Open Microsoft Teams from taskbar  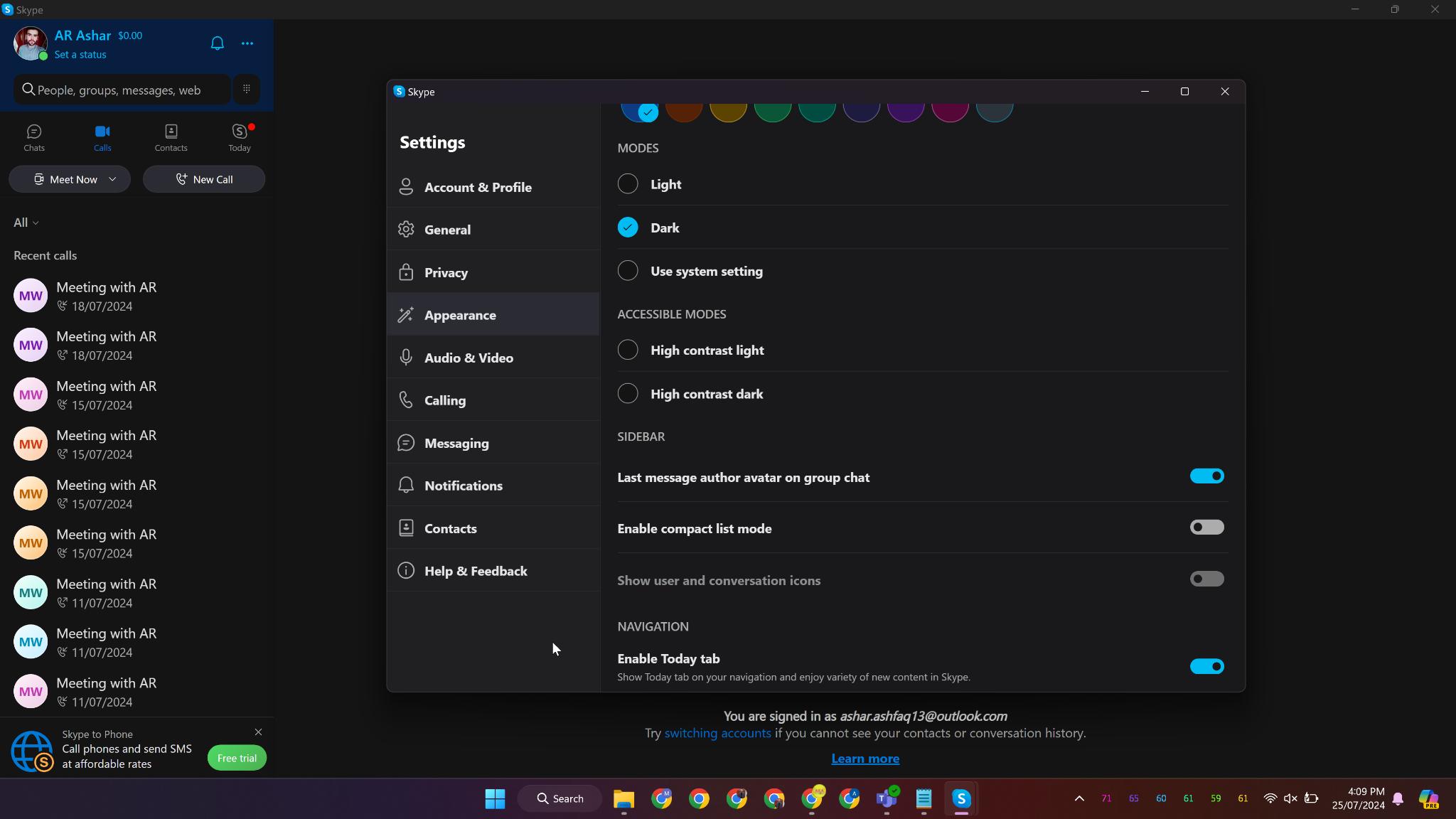click(x=887, y=799)
